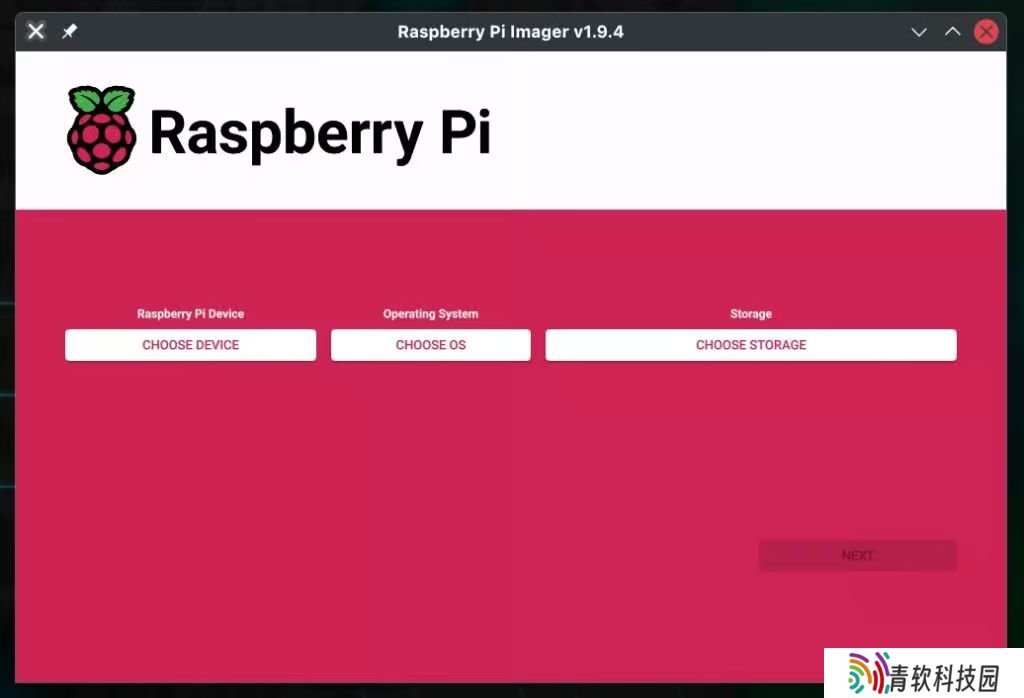1024x698 pixels.
Task: Open the CHOOSE OS selector
Action: point(430,345)
